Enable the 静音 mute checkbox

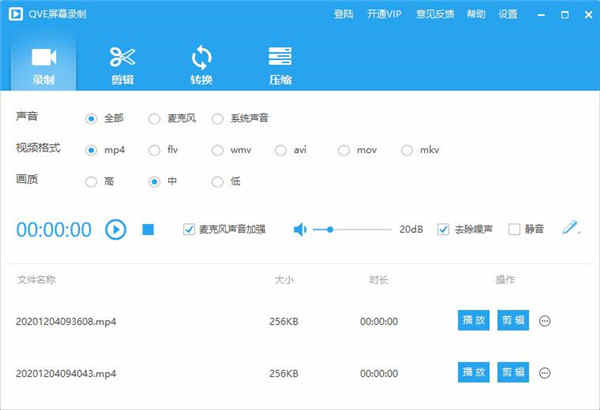(514, 229)
